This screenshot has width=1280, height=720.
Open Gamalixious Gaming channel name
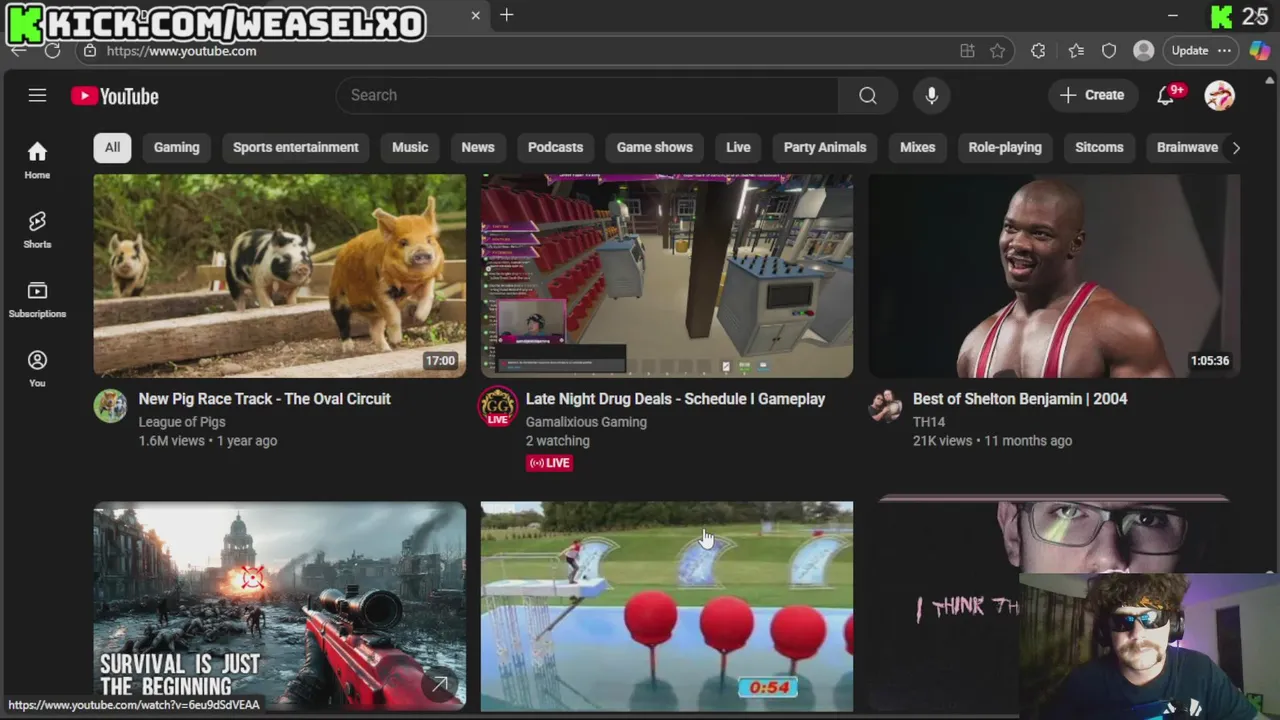(x=586, y=422)
